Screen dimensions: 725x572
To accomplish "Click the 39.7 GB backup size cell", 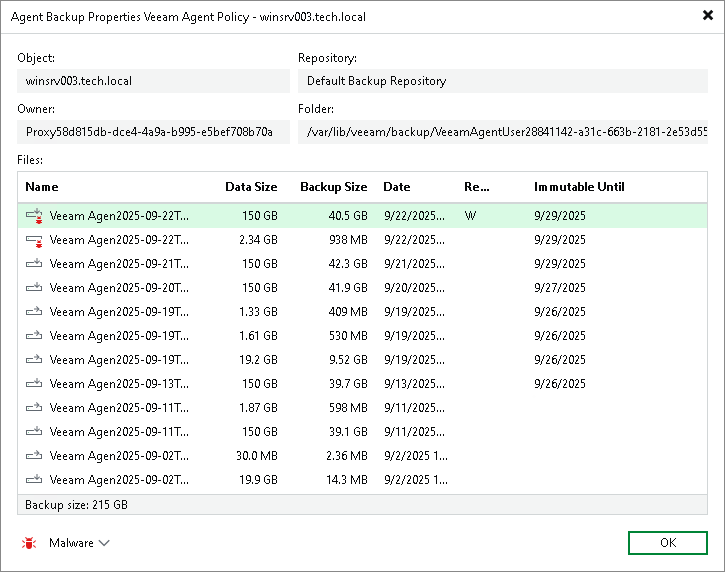I will 348,384.
